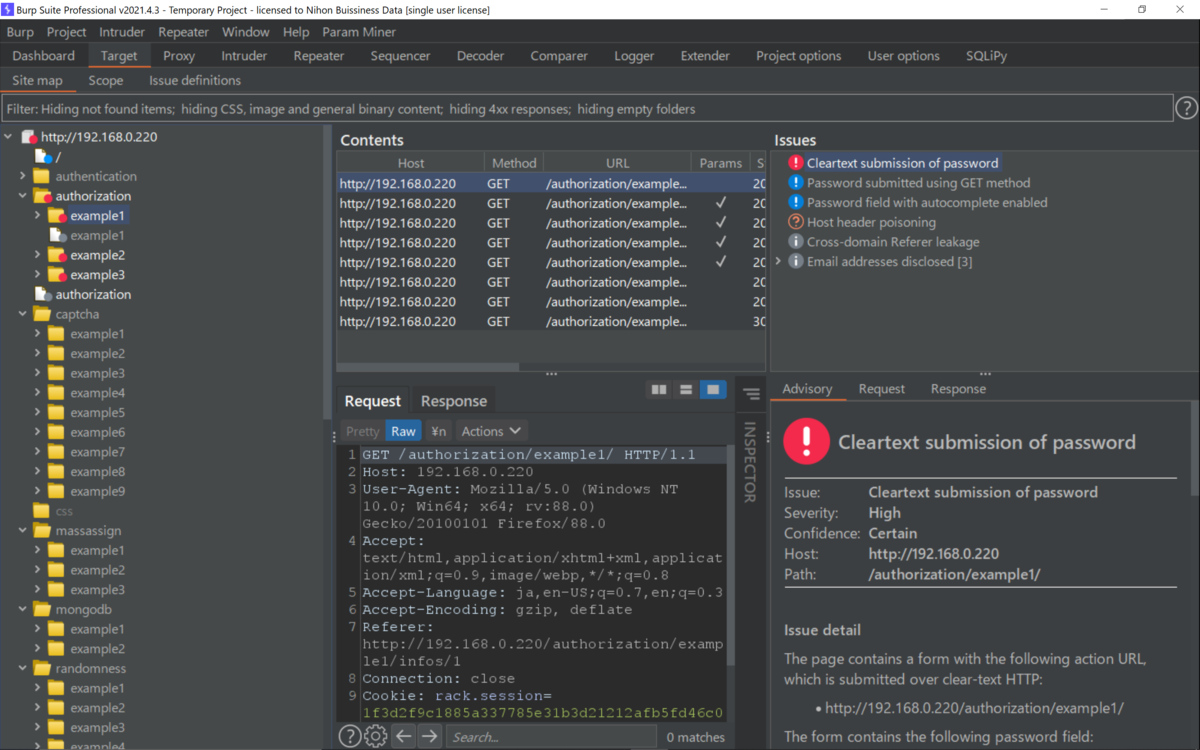Image resolution: width=1200 pixels, height=750 pixels.
Task: Click the Contents table horizontal scrollbar
Action: tap(428, 368)
